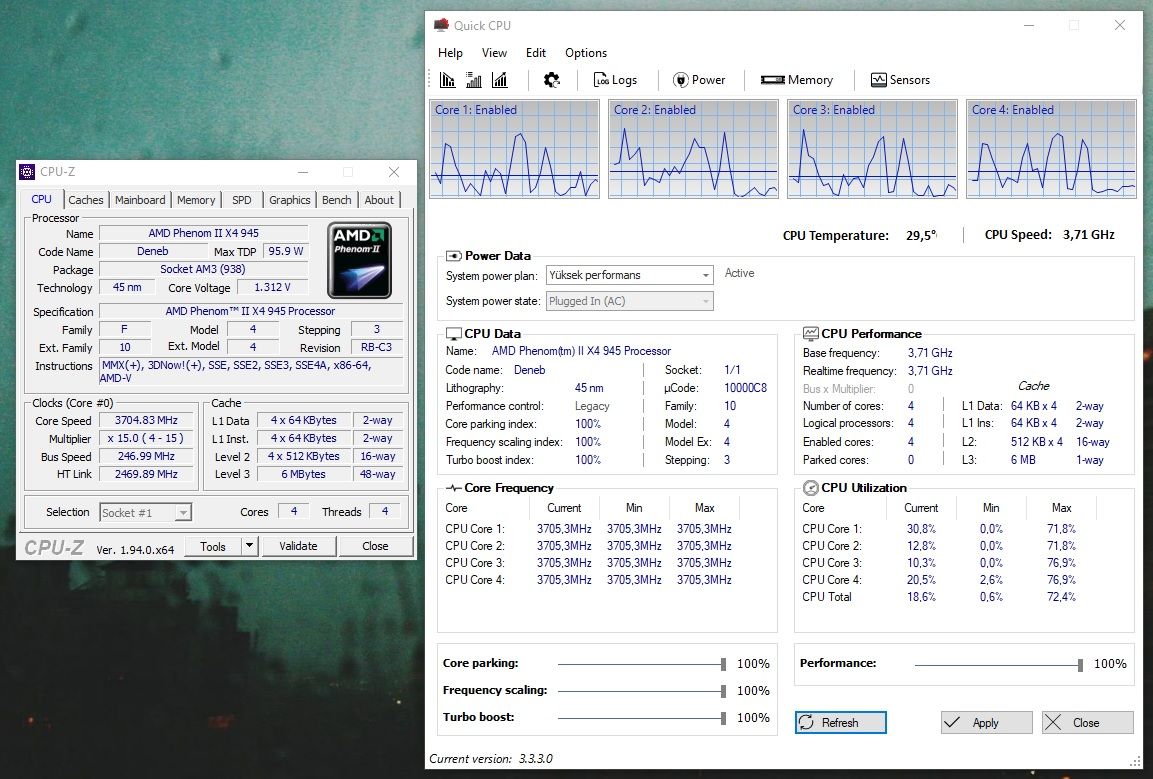This screenshot has width=1153, height=779.
Task: Click the descending bar chart toolbar icon
Action: point(447,79)
